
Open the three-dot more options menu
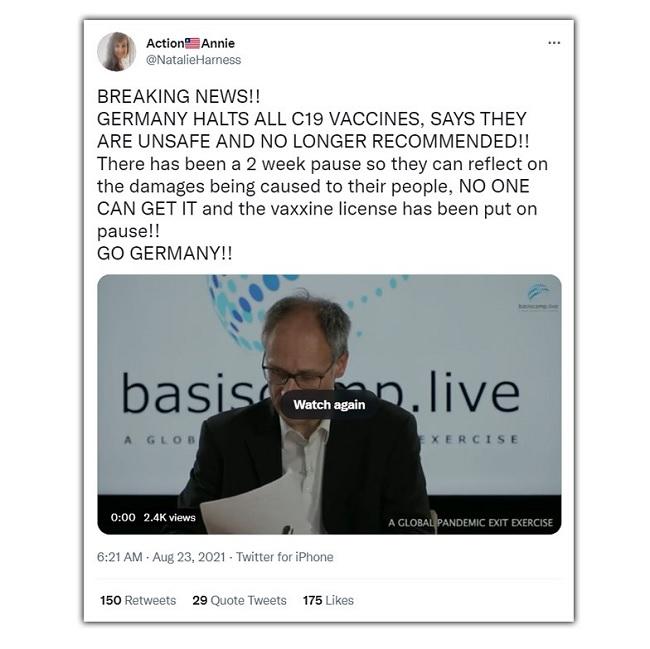coord(554,43)
